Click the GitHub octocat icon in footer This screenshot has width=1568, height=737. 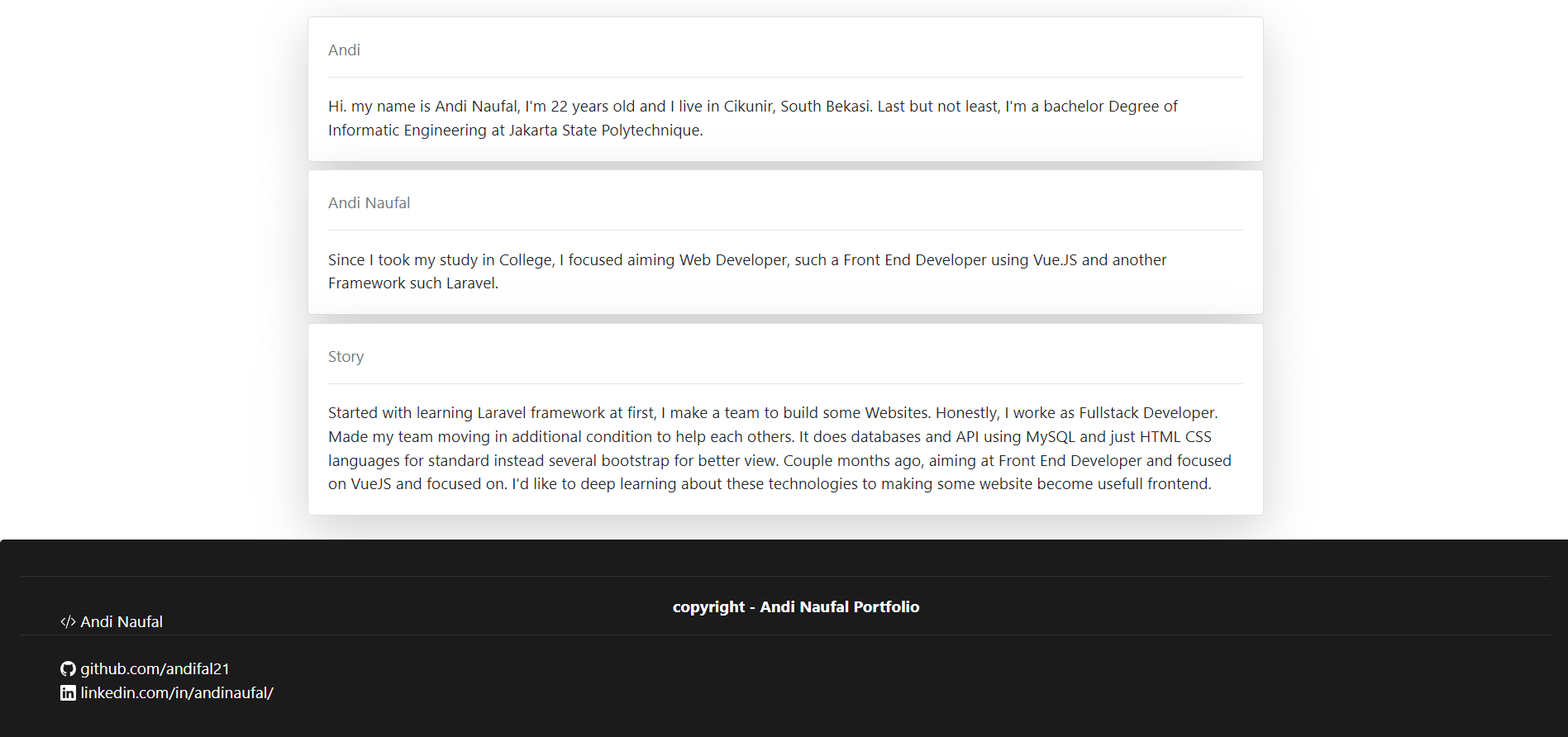click(x=68, y=669)
